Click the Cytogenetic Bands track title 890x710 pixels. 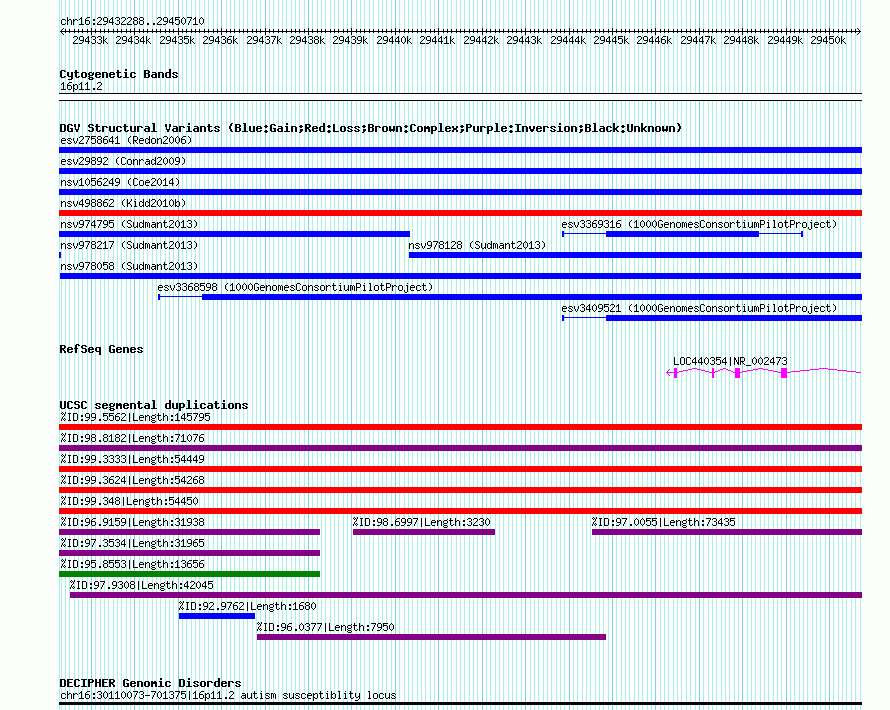pyautogui.click(x=119, y=74)
